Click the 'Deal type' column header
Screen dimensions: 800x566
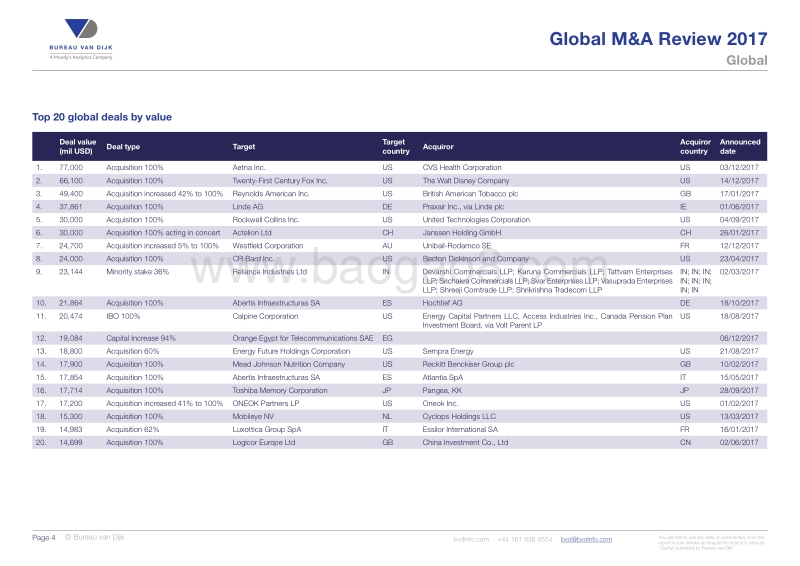(123, 146)
